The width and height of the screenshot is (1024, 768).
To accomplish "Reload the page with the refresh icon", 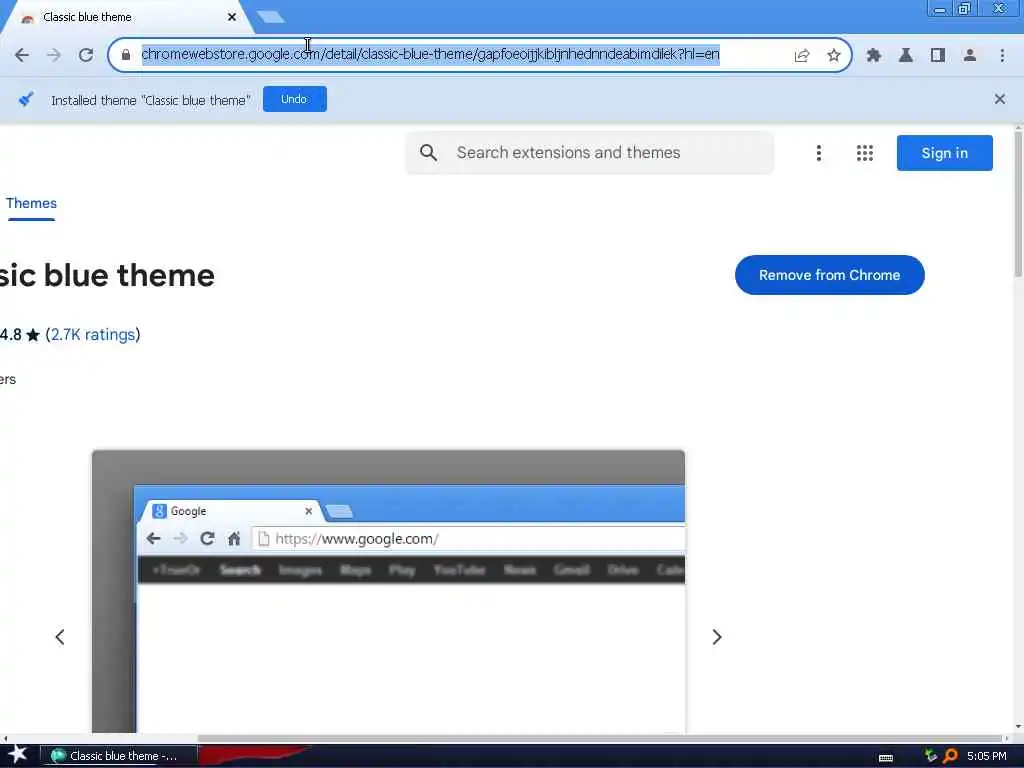I will pyautogui.click(x=86, y=56).
